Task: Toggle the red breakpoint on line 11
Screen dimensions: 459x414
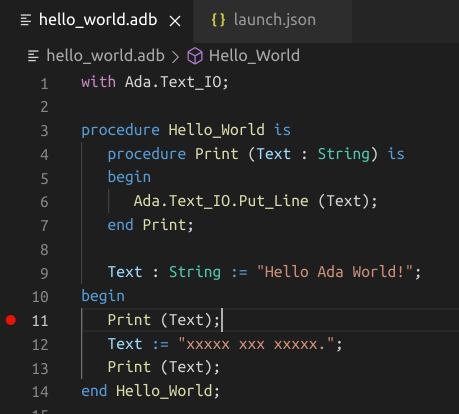Action: click(11, 320)
